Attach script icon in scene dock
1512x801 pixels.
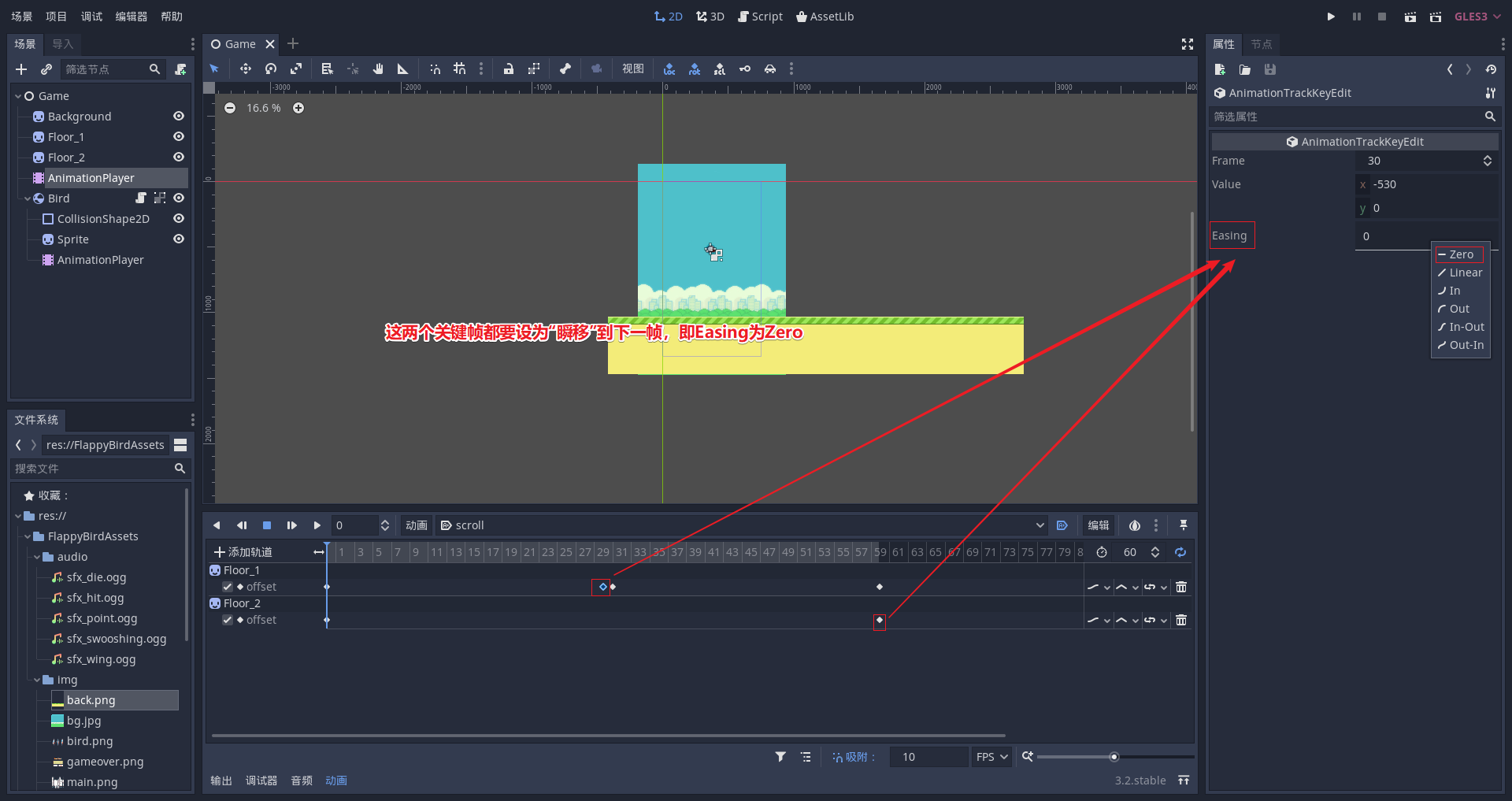pos(180,69)
